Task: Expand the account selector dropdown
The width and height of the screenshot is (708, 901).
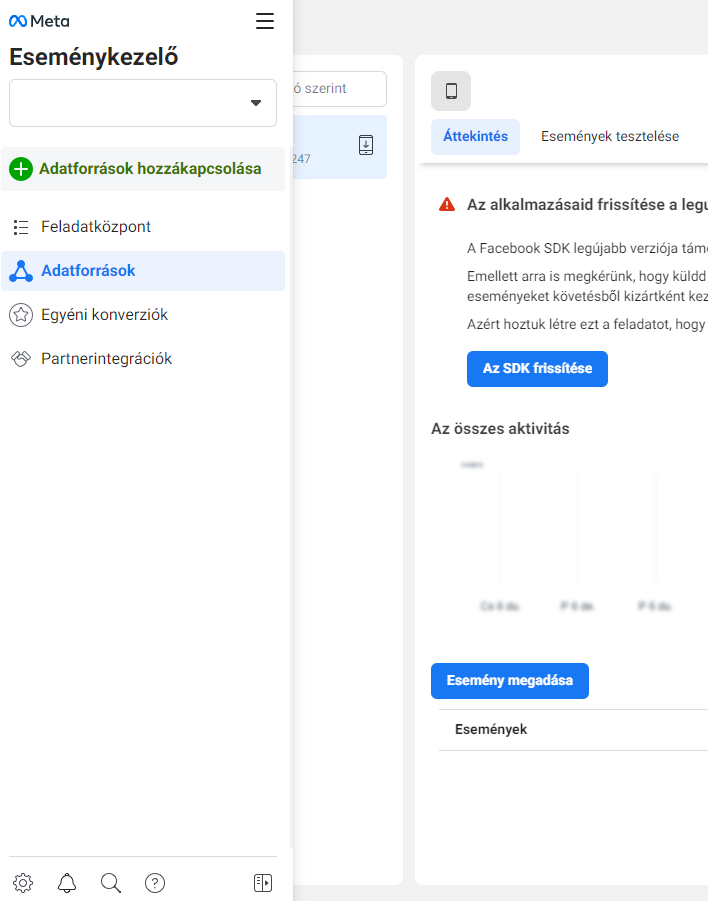Action: [143, 103]
